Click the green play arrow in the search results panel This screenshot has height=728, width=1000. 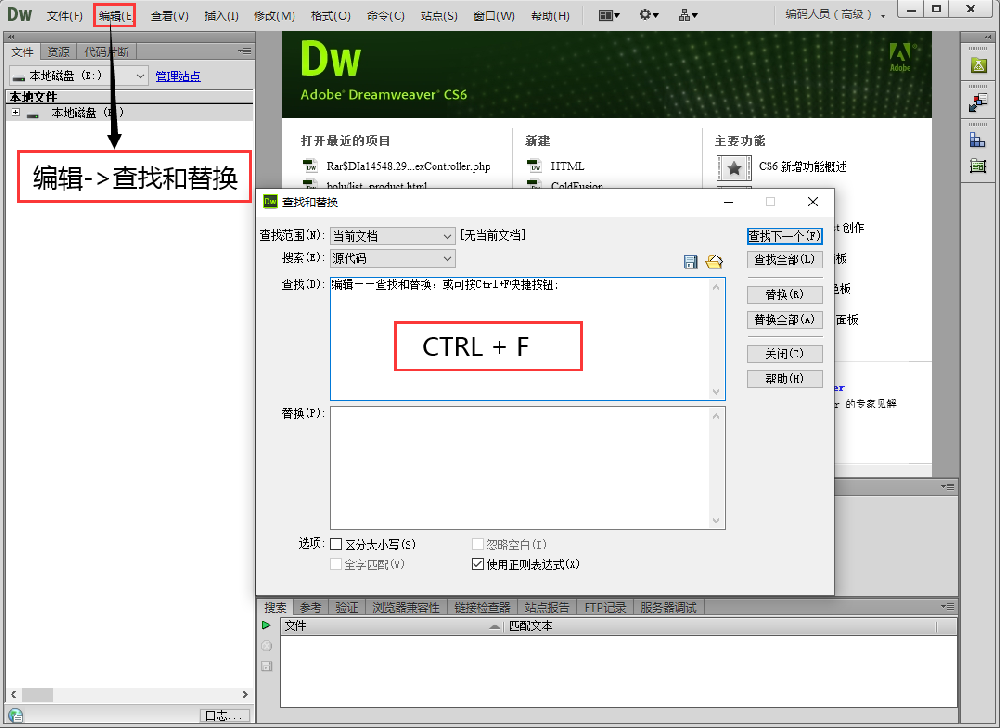coord(266,625)
